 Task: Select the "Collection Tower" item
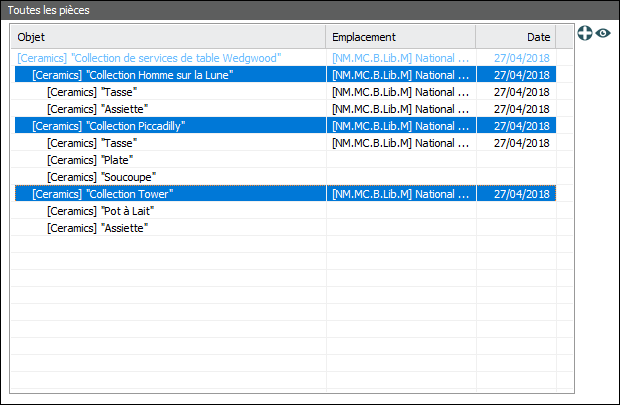click(x=103, y=194)
